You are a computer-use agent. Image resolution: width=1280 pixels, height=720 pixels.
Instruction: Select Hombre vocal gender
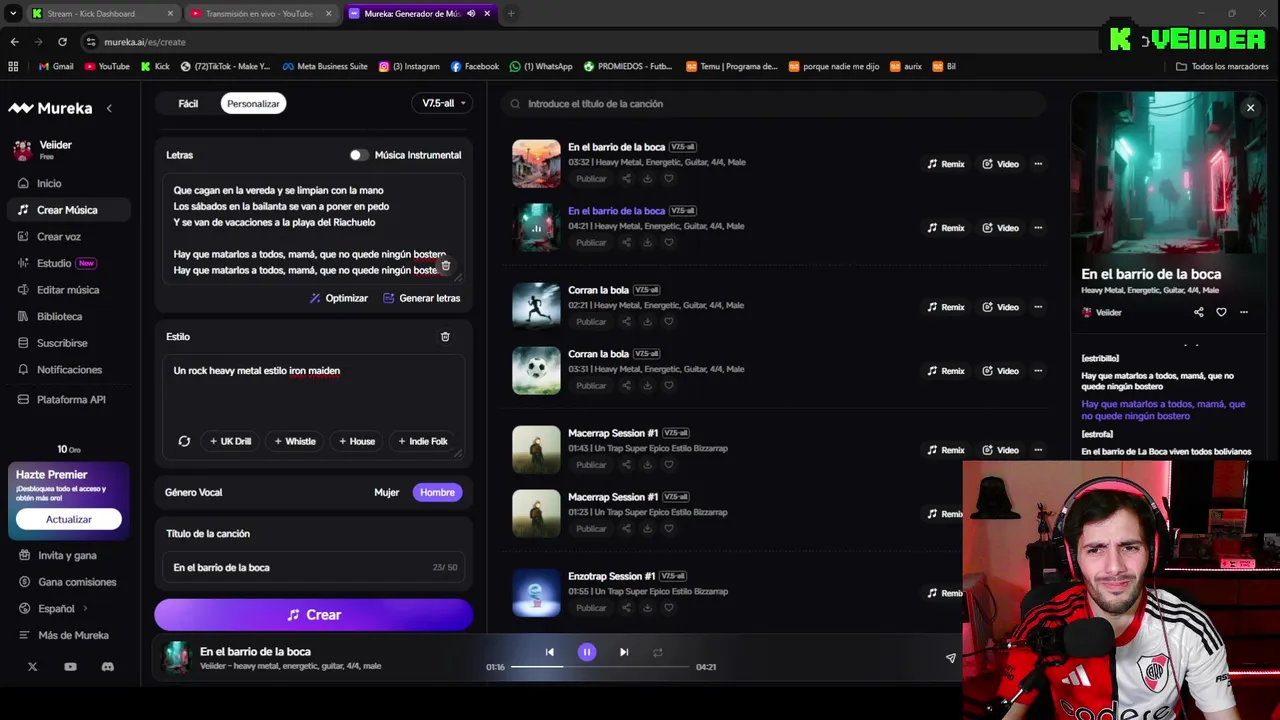pos(437,492)
